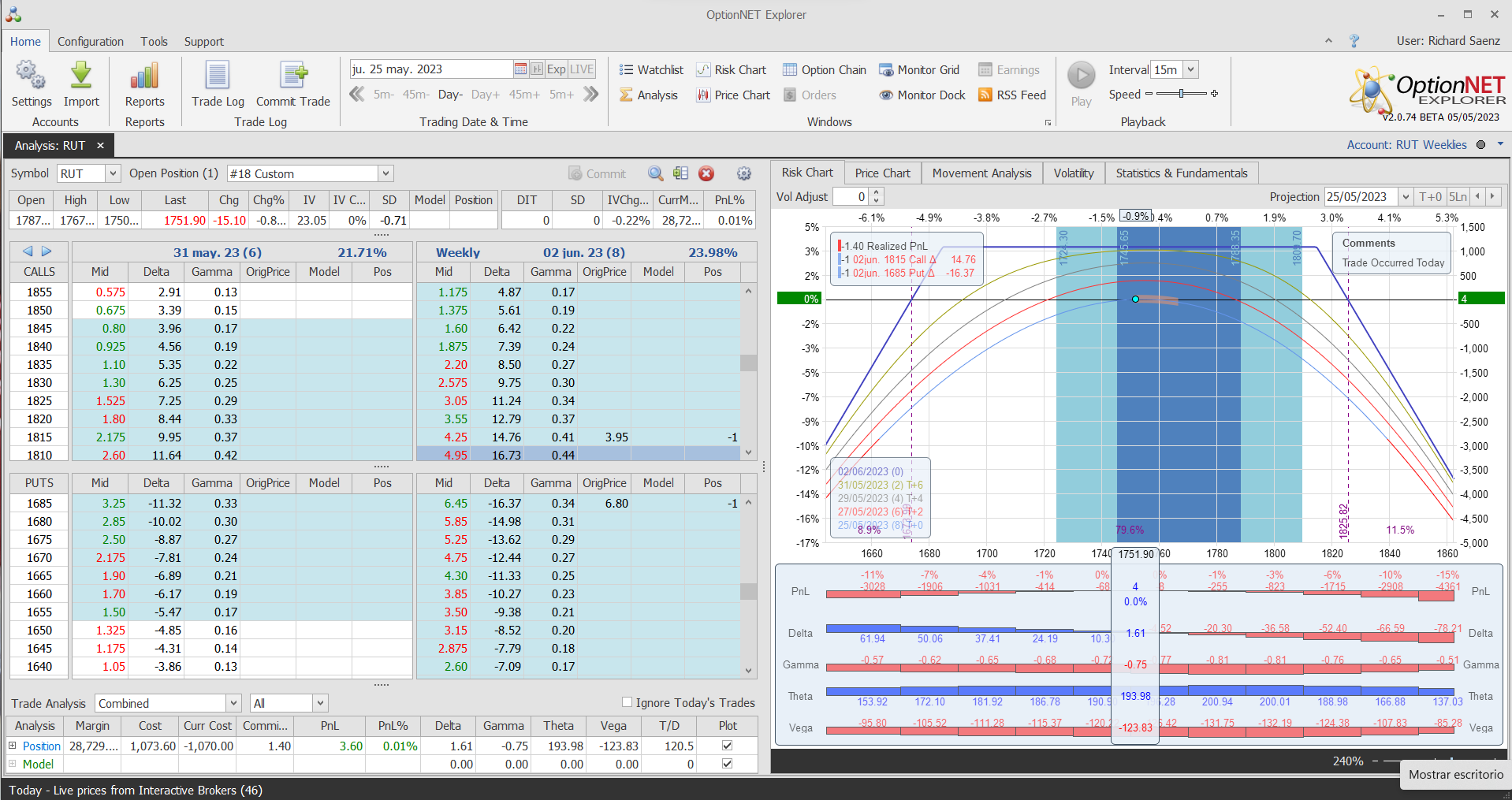This screenshot has height=800, width=1512.
Task: Switch to the Movement Analysis tab
Action: (981, 173)
